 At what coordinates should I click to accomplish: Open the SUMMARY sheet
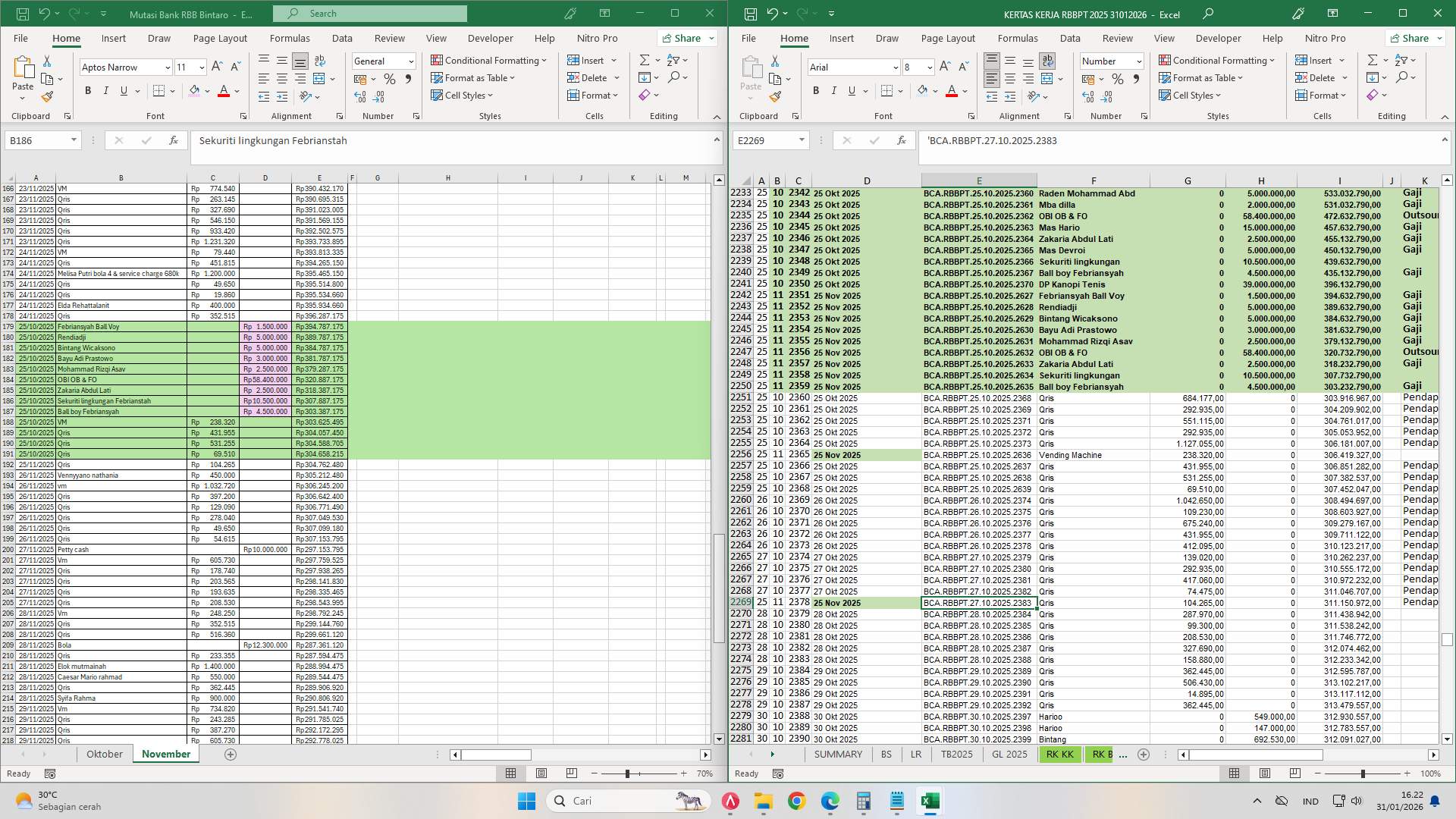[x=838, y=754]
